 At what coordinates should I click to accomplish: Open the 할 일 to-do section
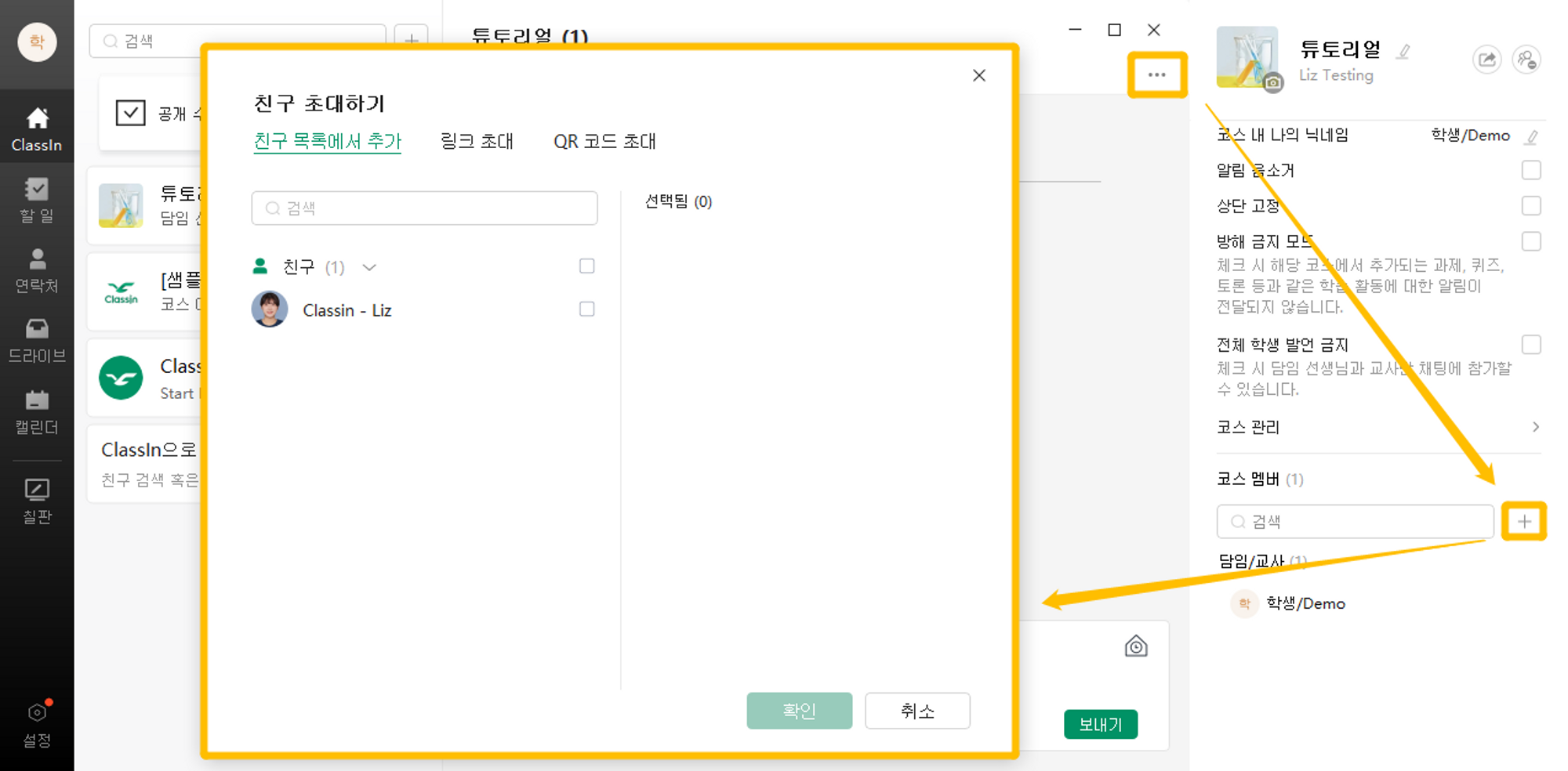pyautogui.click(x=37, y=201)
